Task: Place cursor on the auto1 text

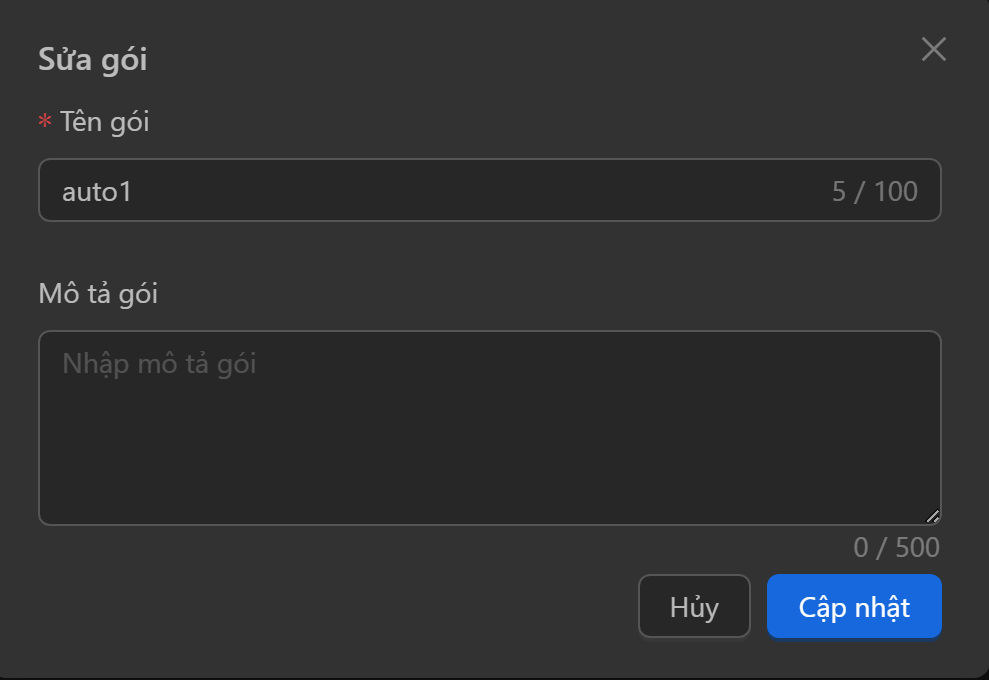Action: [97, 191]
